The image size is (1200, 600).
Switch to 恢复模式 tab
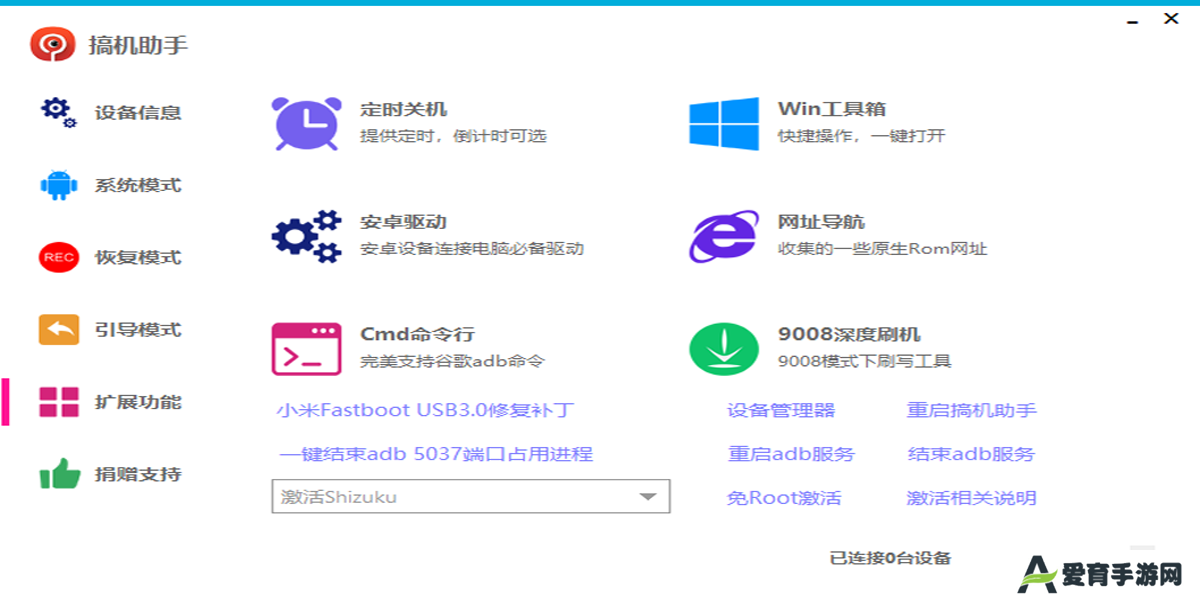(x=138, y=257)
